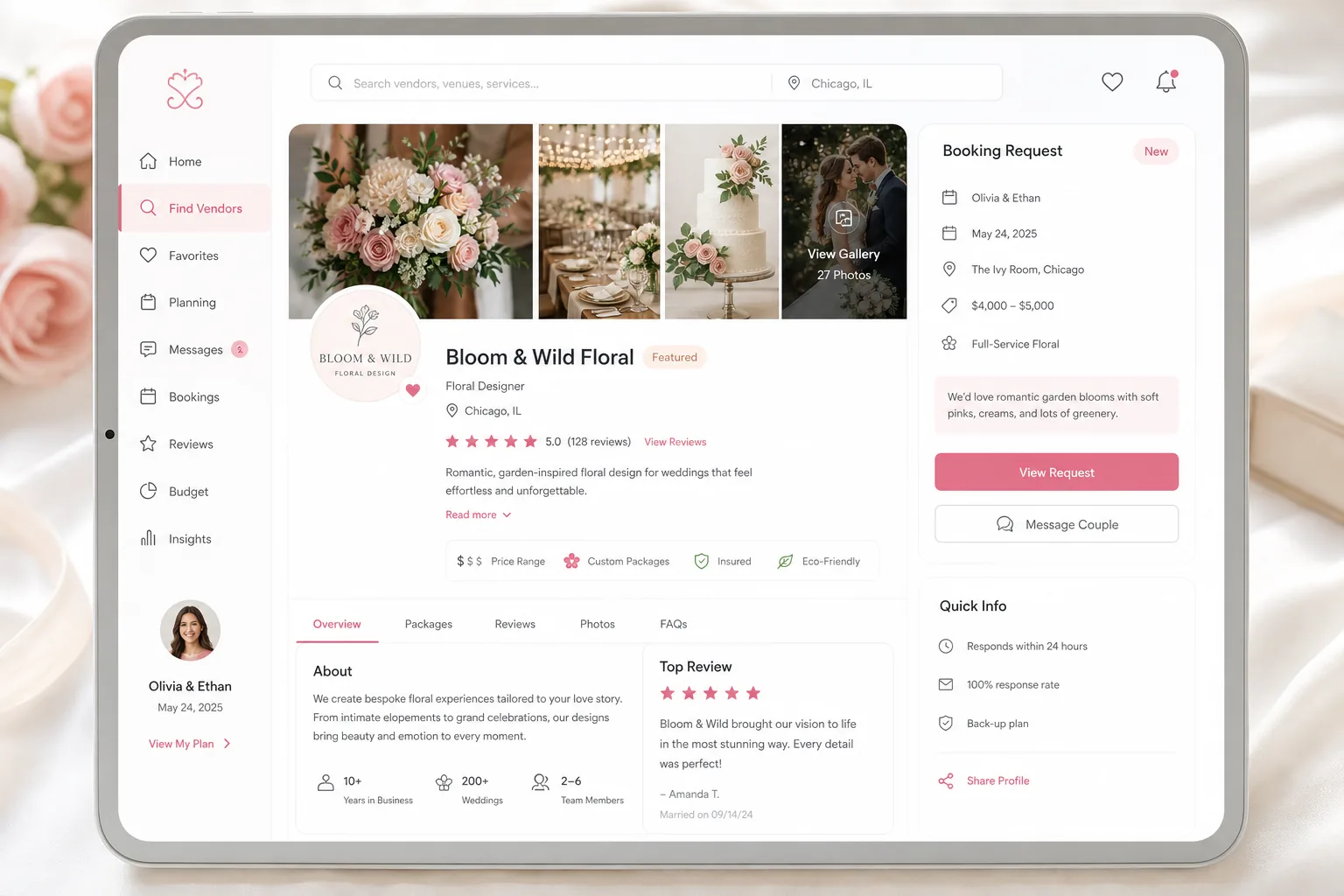Click the Share Profile share icon
This screenshot has height=896, width=1344.
[946, 780]
